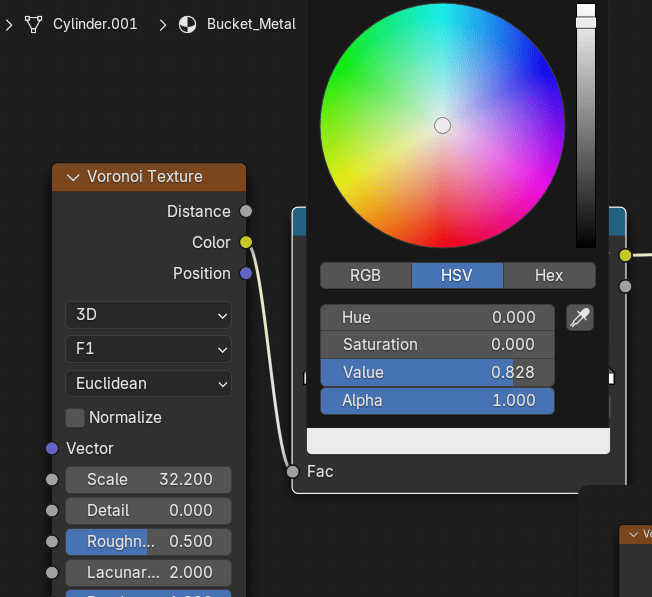Click the gray Distance output socket

246,211
